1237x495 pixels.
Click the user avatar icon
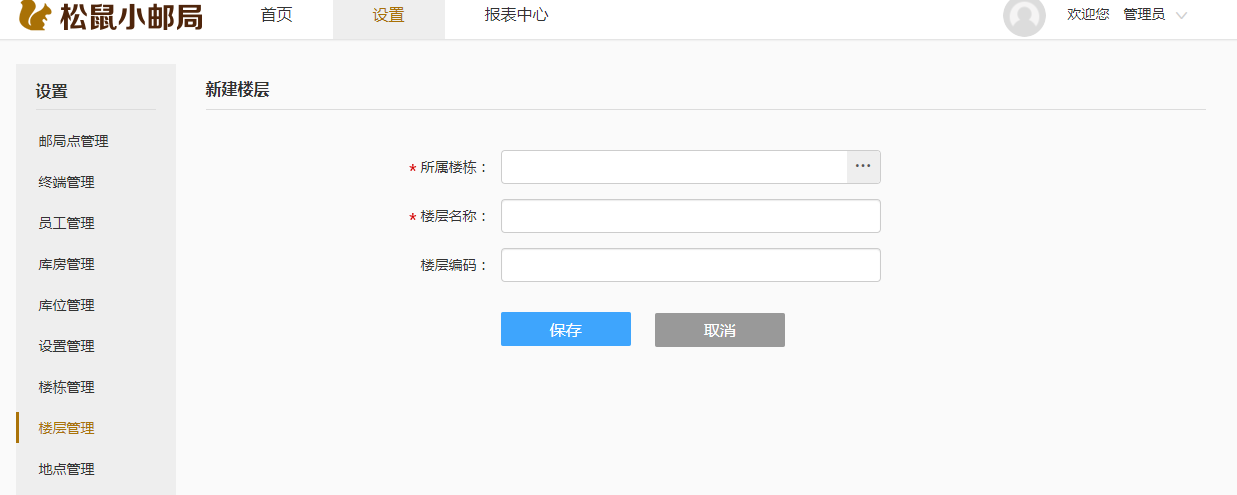tap(1024, 15)
